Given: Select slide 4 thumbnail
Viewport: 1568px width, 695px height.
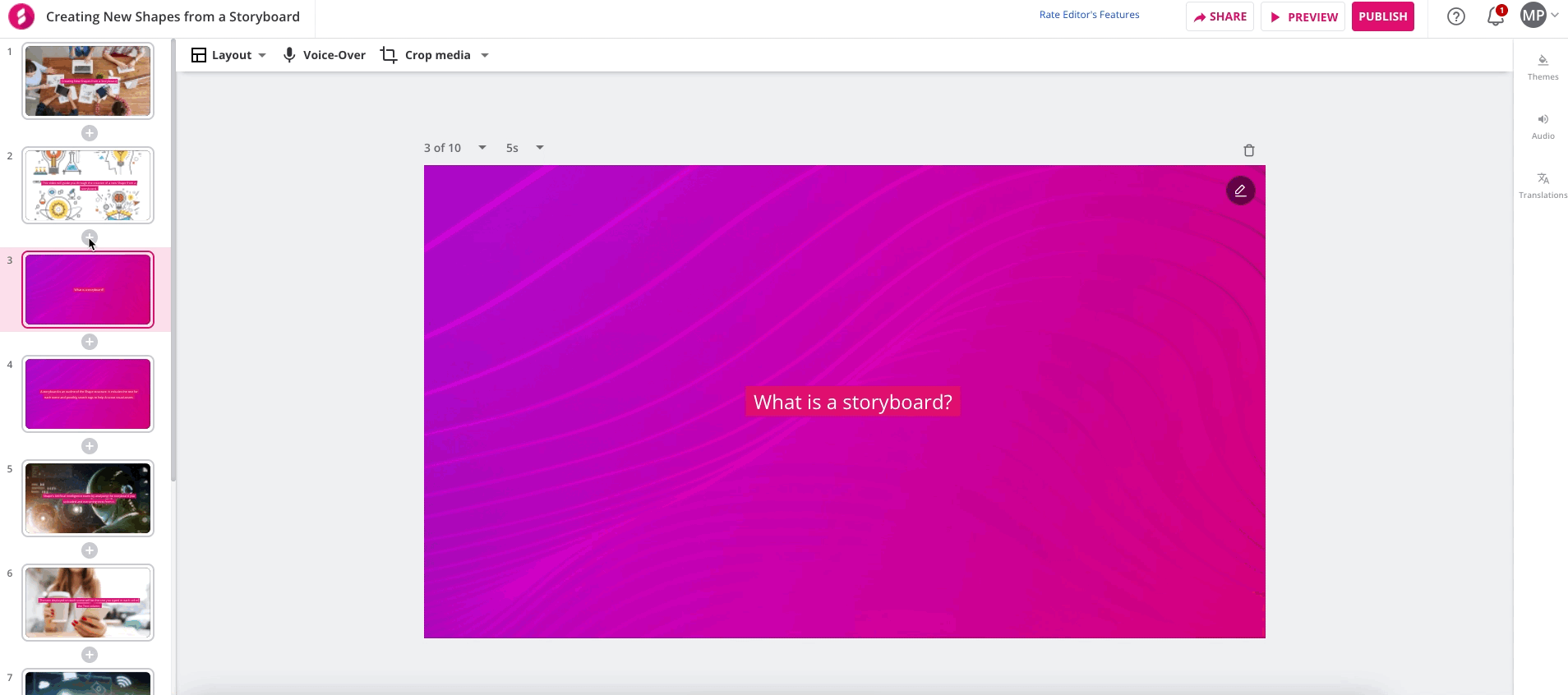Looking at the screenshot, I should pyautogui.click(x=88, y=394).
